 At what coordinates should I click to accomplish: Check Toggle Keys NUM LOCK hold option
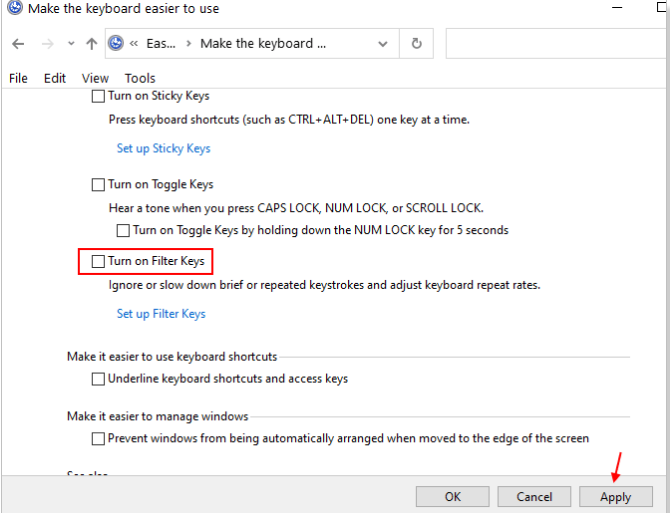[123, 230]
